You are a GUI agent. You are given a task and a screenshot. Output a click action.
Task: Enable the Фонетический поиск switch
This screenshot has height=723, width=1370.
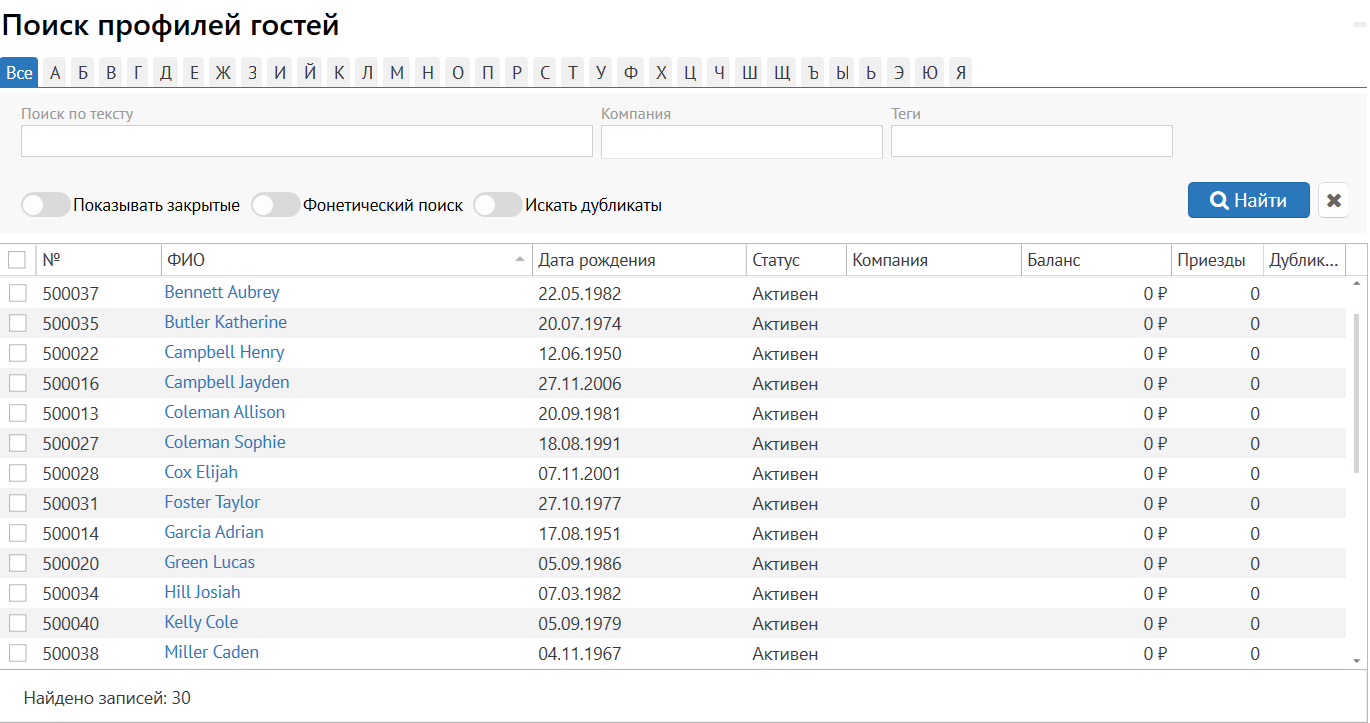(276, 205)
